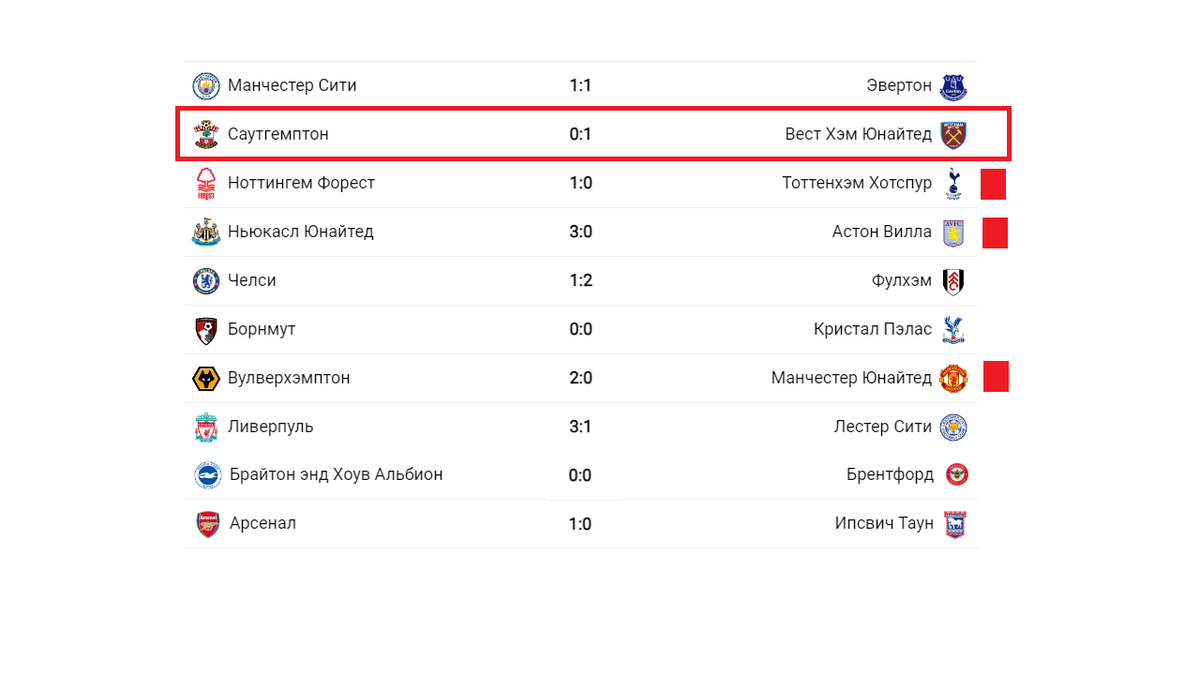Open the Лестер Сити team link
The image size is (1200, 675).
click(x=883, y=427)
